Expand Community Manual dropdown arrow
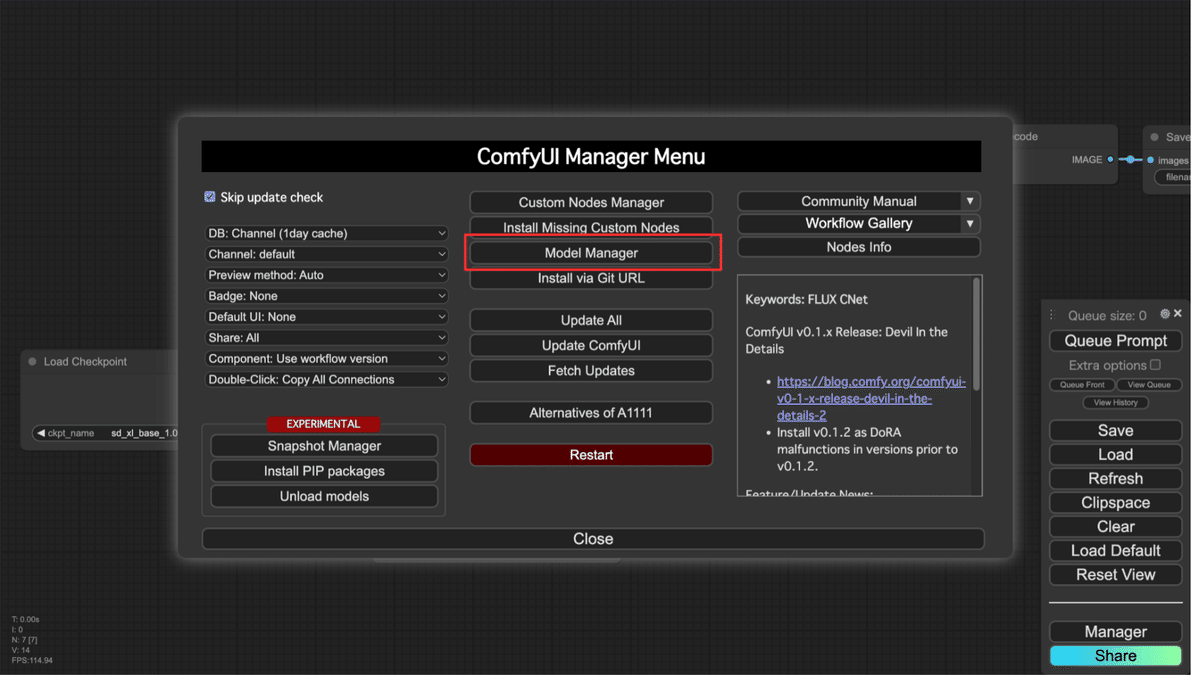This screenshot has width=1200, height=675. point(969,201)
